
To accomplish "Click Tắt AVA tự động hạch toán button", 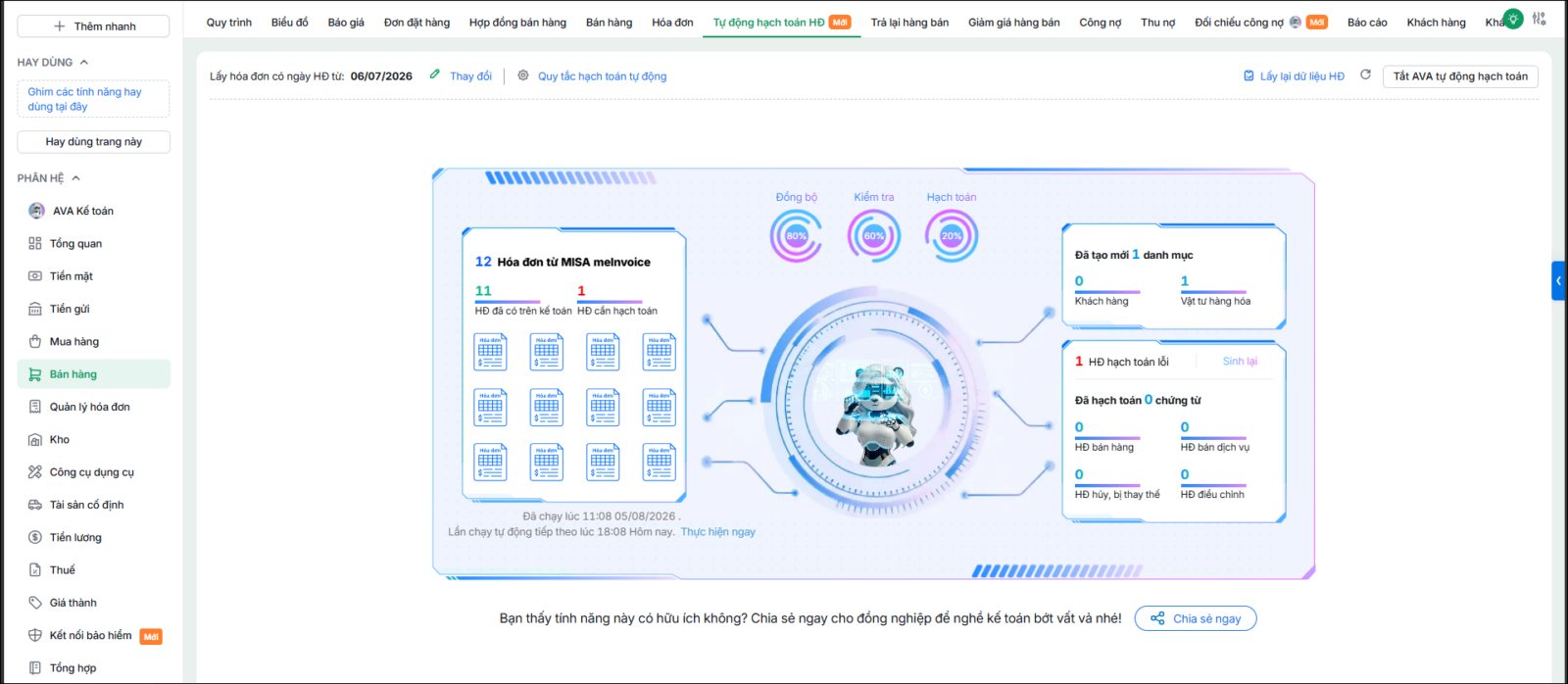I will pos(1460,76).
